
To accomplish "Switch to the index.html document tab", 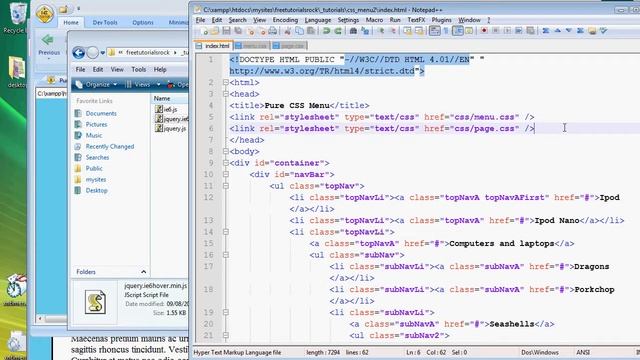I will point(213,46).
